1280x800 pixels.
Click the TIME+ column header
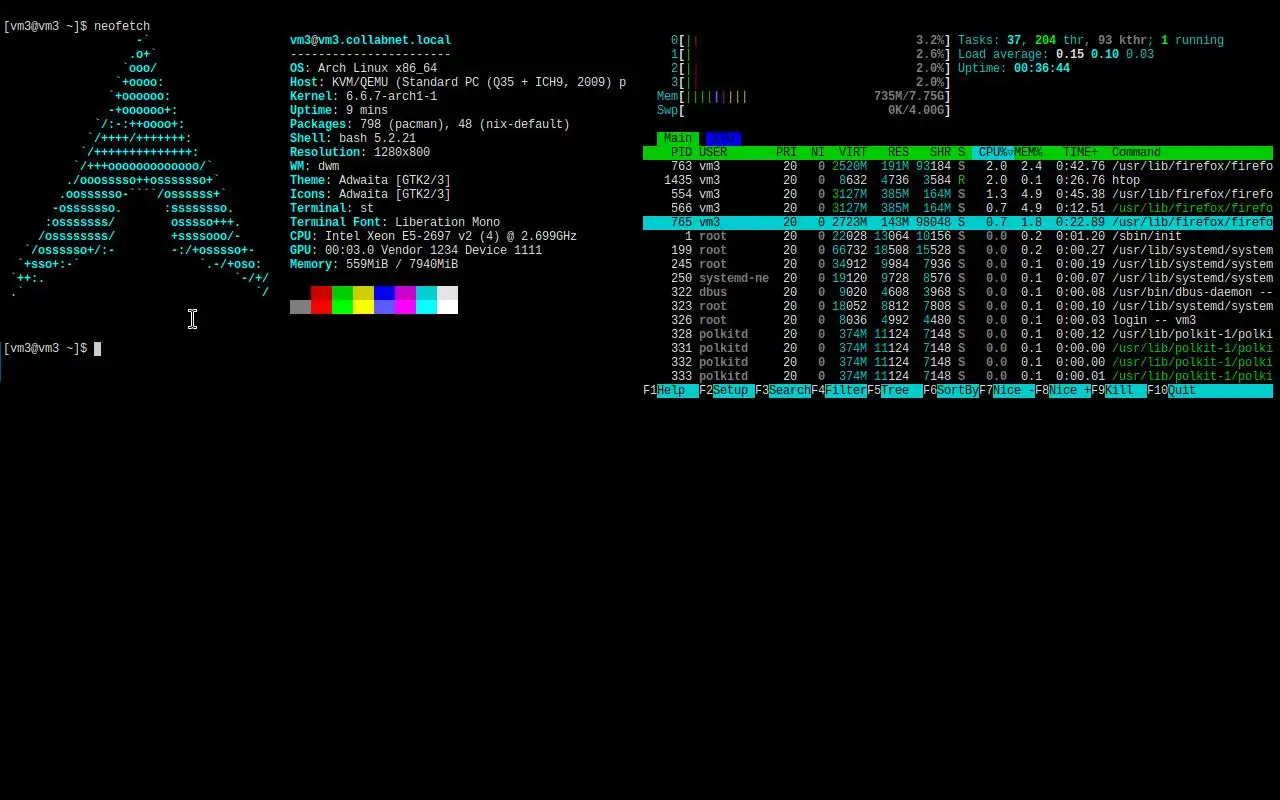click(1080, 152)
